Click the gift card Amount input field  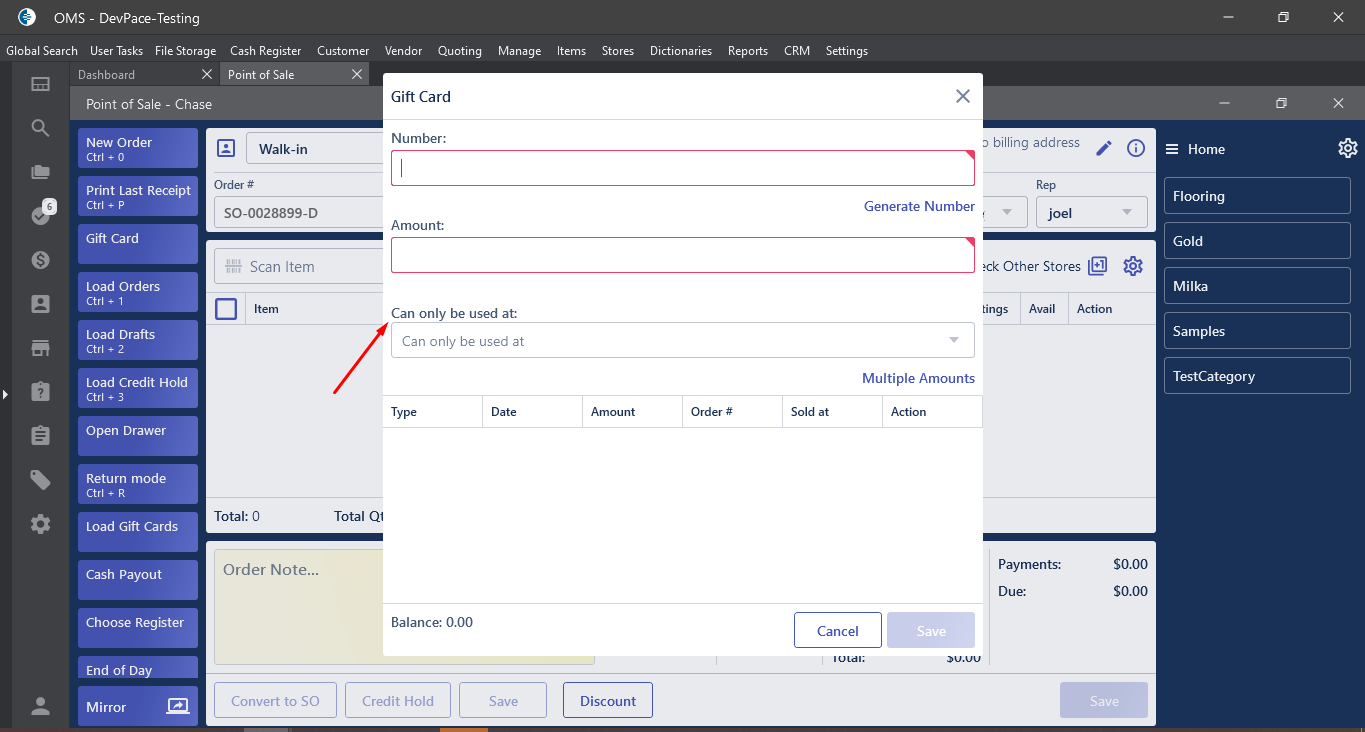tap(683, 255)
